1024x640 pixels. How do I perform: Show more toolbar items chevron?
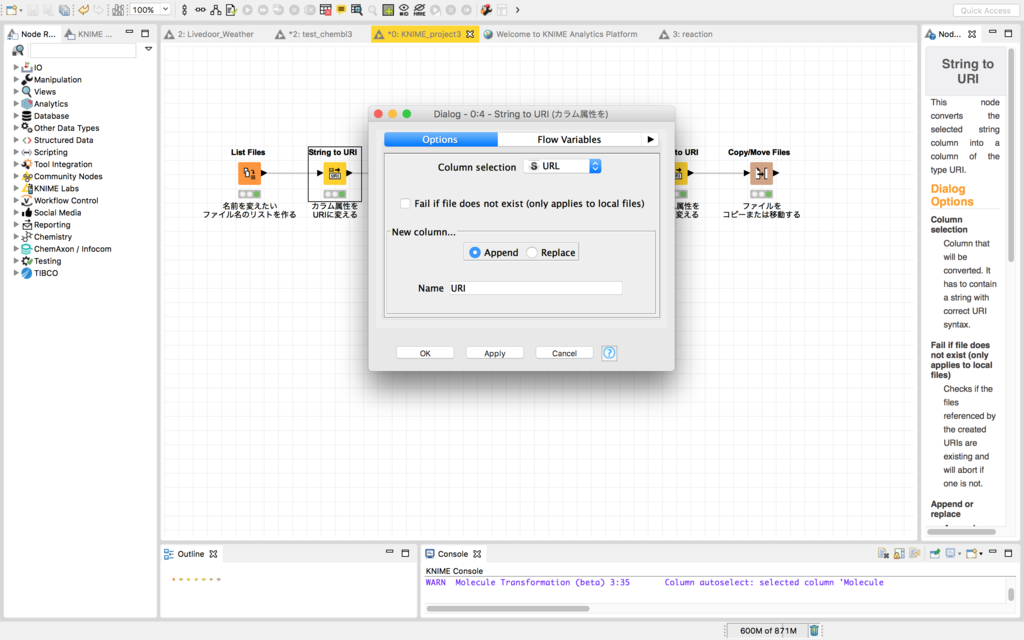coord(517,10)
